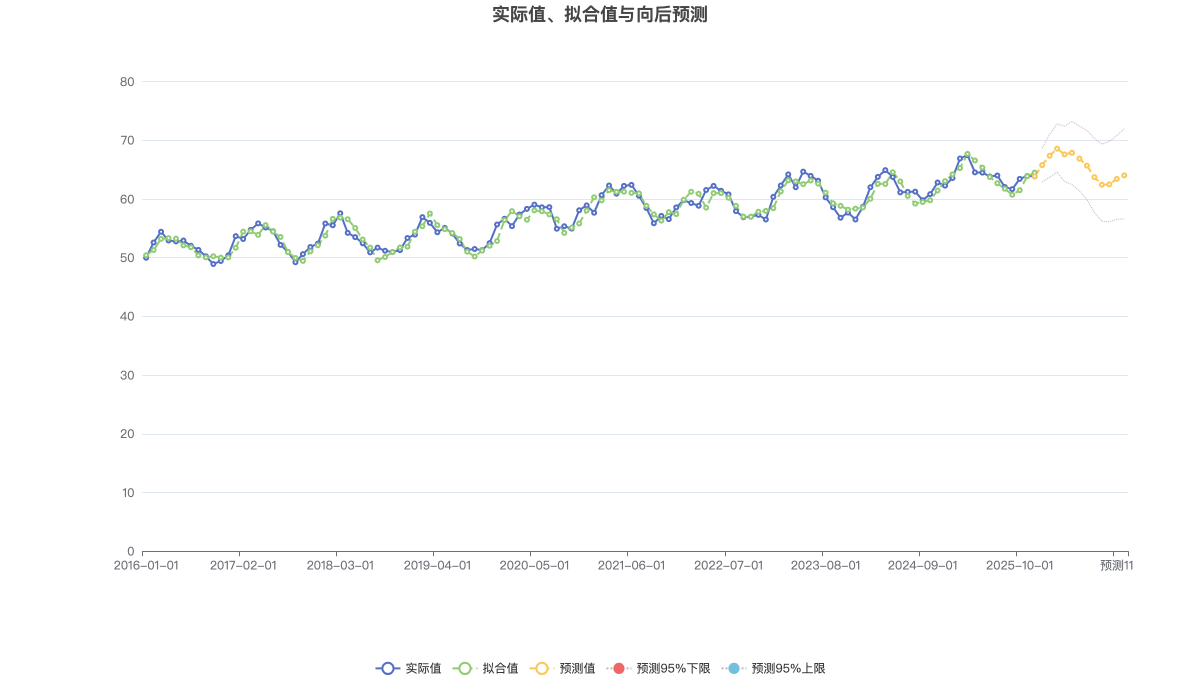The width and height of the screenshot is (1200, 680).
Task: Click the y-axis value 50
Action: 127,258
